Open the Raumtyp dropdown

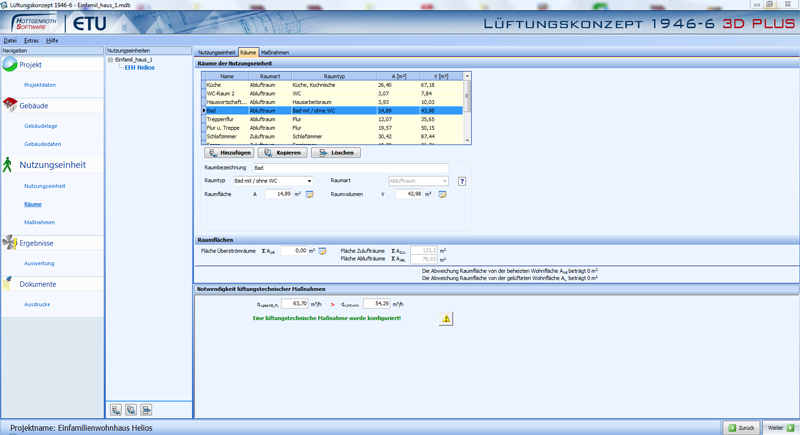(x=309, y=181)
